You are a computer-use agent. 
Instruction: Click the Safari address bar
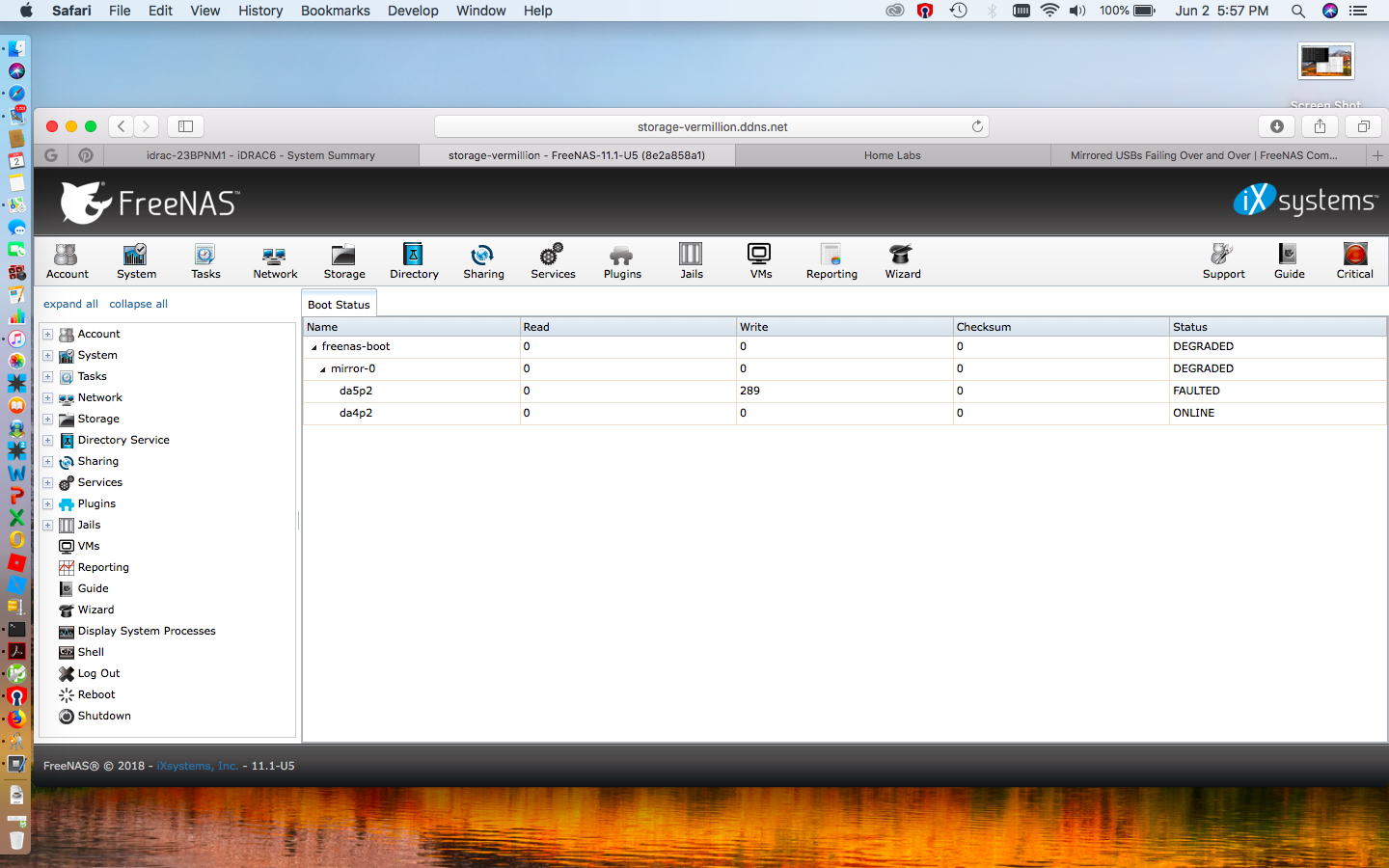pos(712,126)
